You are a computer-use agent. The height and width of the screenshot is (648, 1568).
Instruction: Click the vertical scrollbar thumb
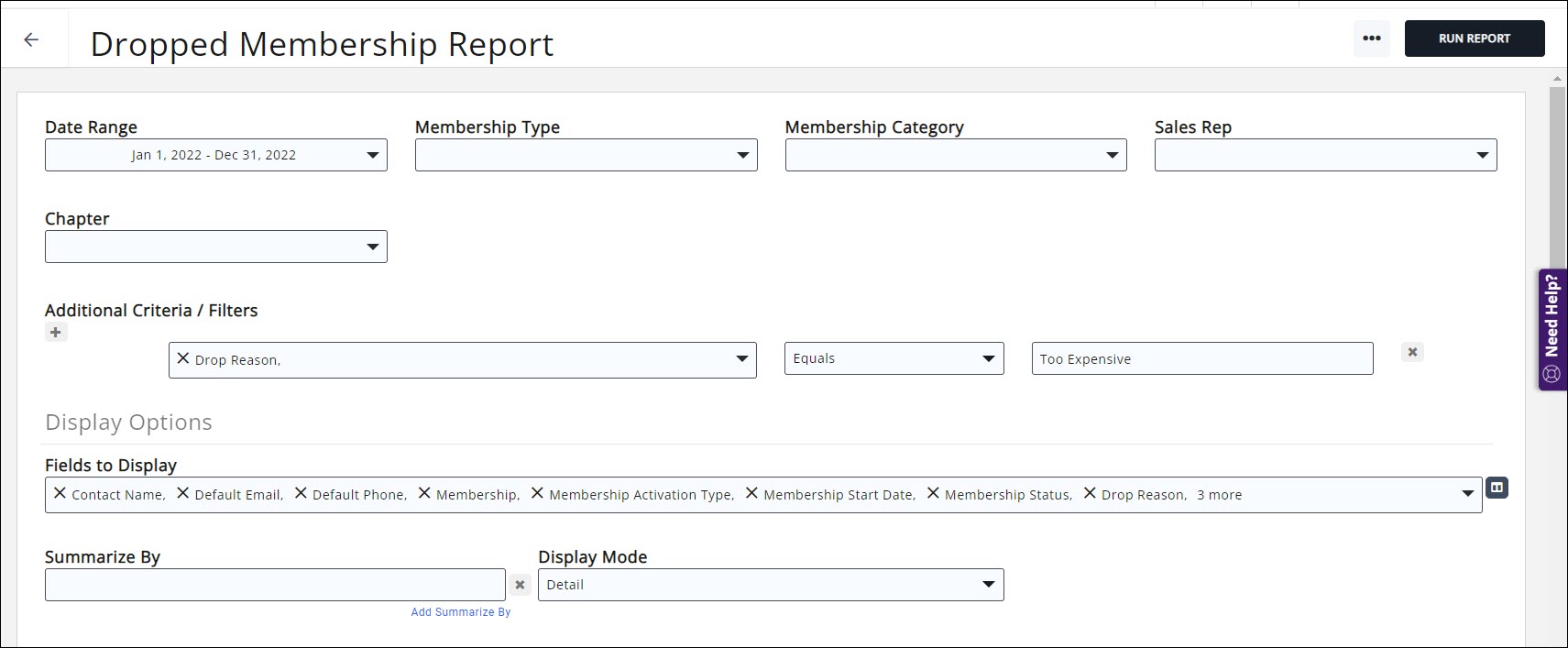1556,174
